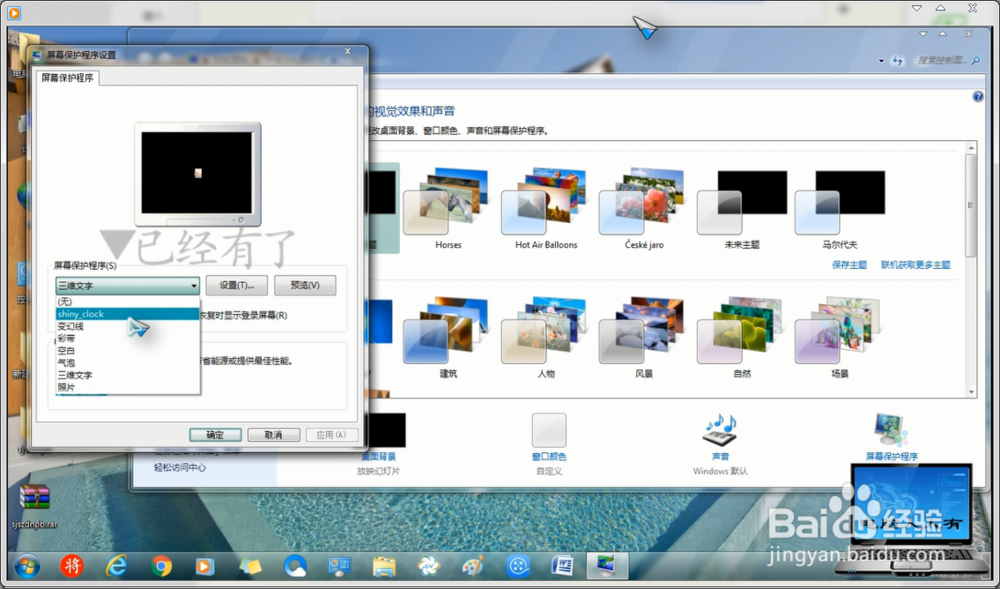This screenshot has height=589, width=1000.
Task: Choose the 场景 Aero theme
Action: pyautogui.click(x=840, y=337)
